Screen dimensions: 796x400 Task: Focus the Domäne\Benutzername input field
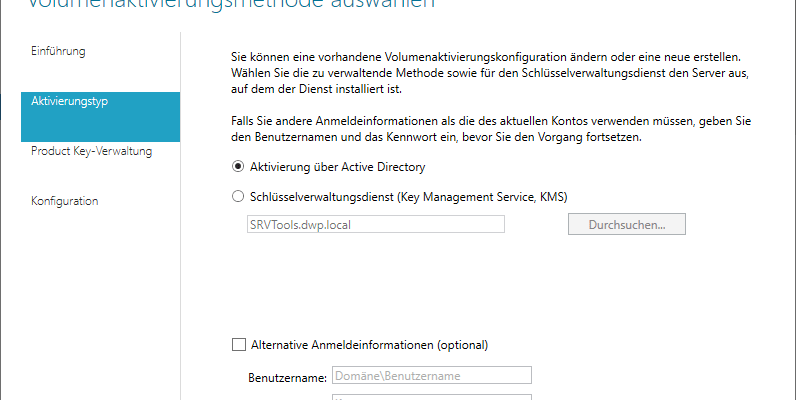[x=431, y=376]
